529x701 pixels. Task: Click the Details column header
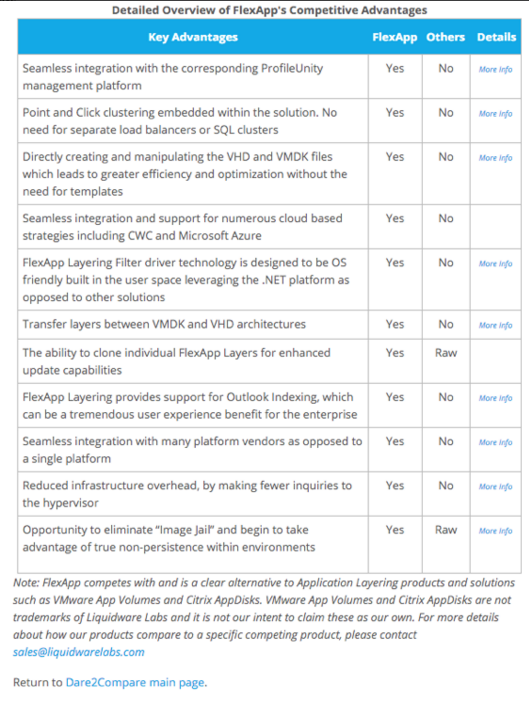pyautogui.click(x=496, y=37)
